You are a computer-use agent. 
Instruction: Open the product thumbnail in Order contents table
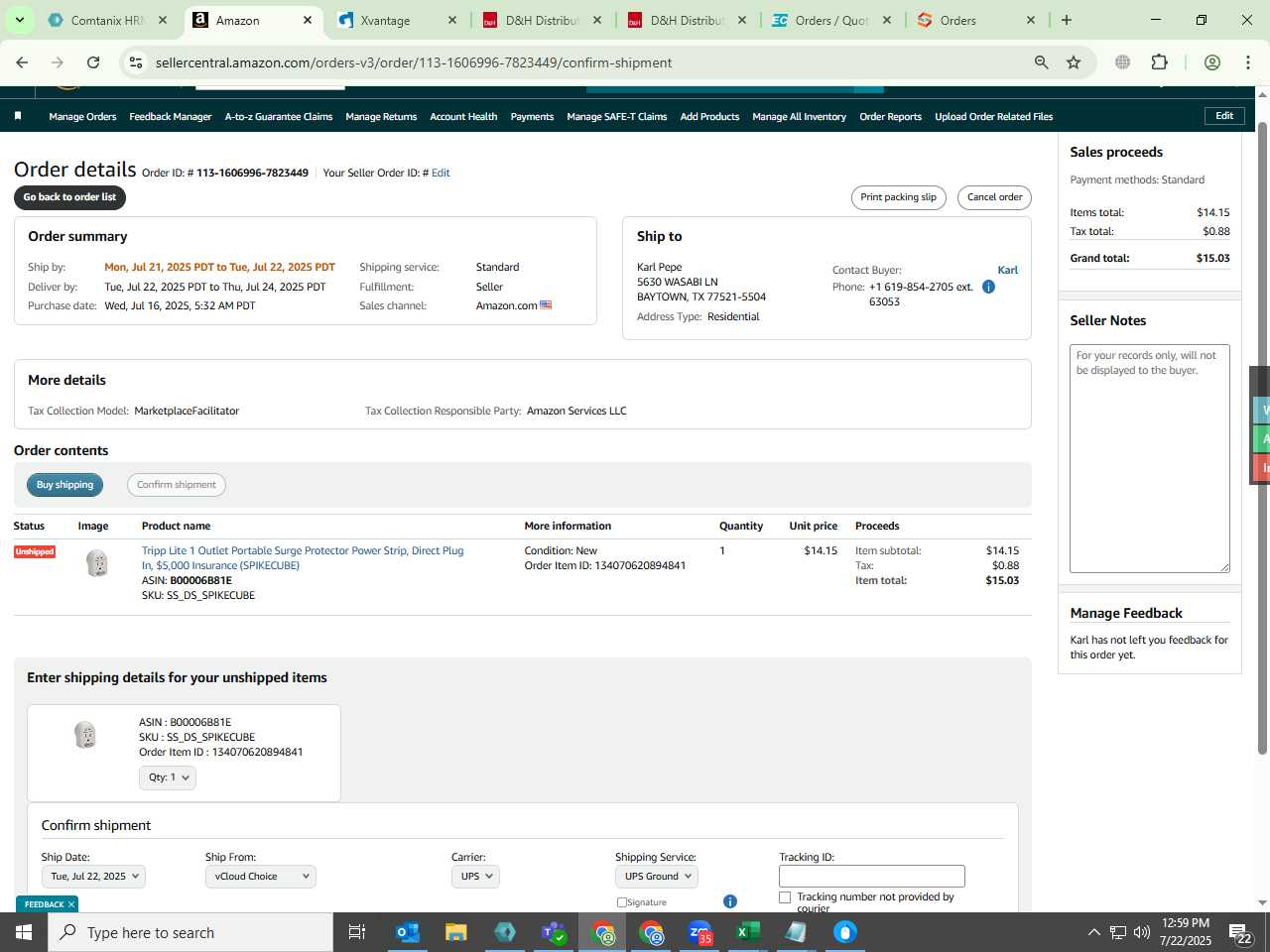click(96, 563)
